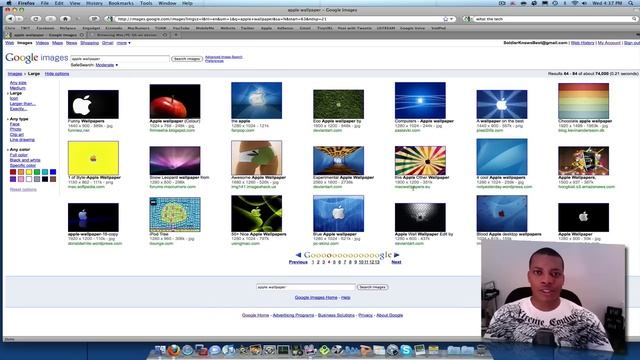
Task: Click the Previous results page link
Action: pos(298,262)
